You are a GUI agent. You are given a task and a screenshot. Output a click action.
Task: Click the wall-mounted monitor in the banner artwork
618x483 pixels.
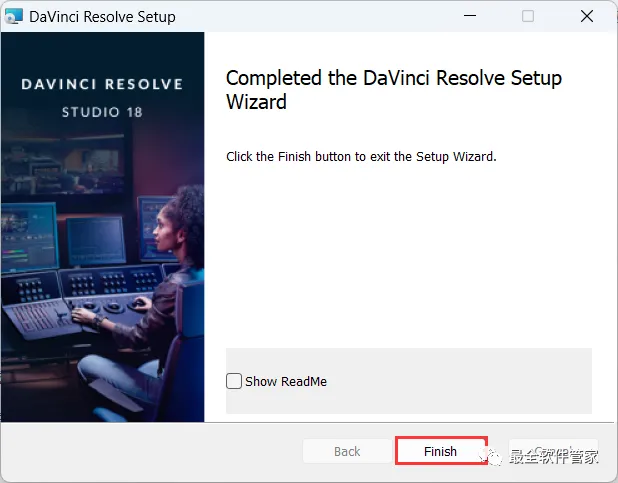pyautogui.click(x=63, y=165)
